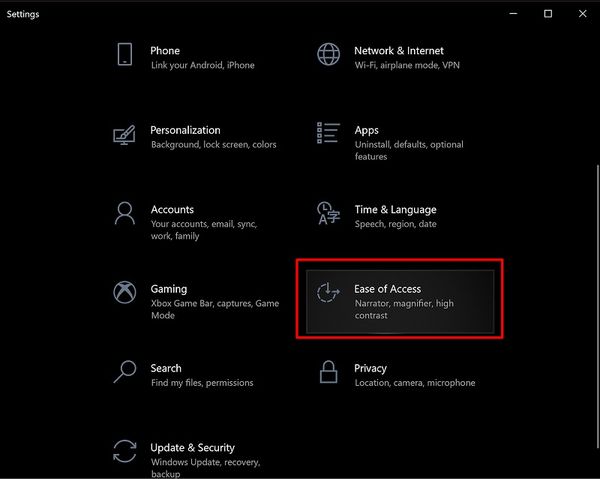The image size is (600, 479).
Task: Go to Network & Internet settings text
Action: (x=398, y=50)
